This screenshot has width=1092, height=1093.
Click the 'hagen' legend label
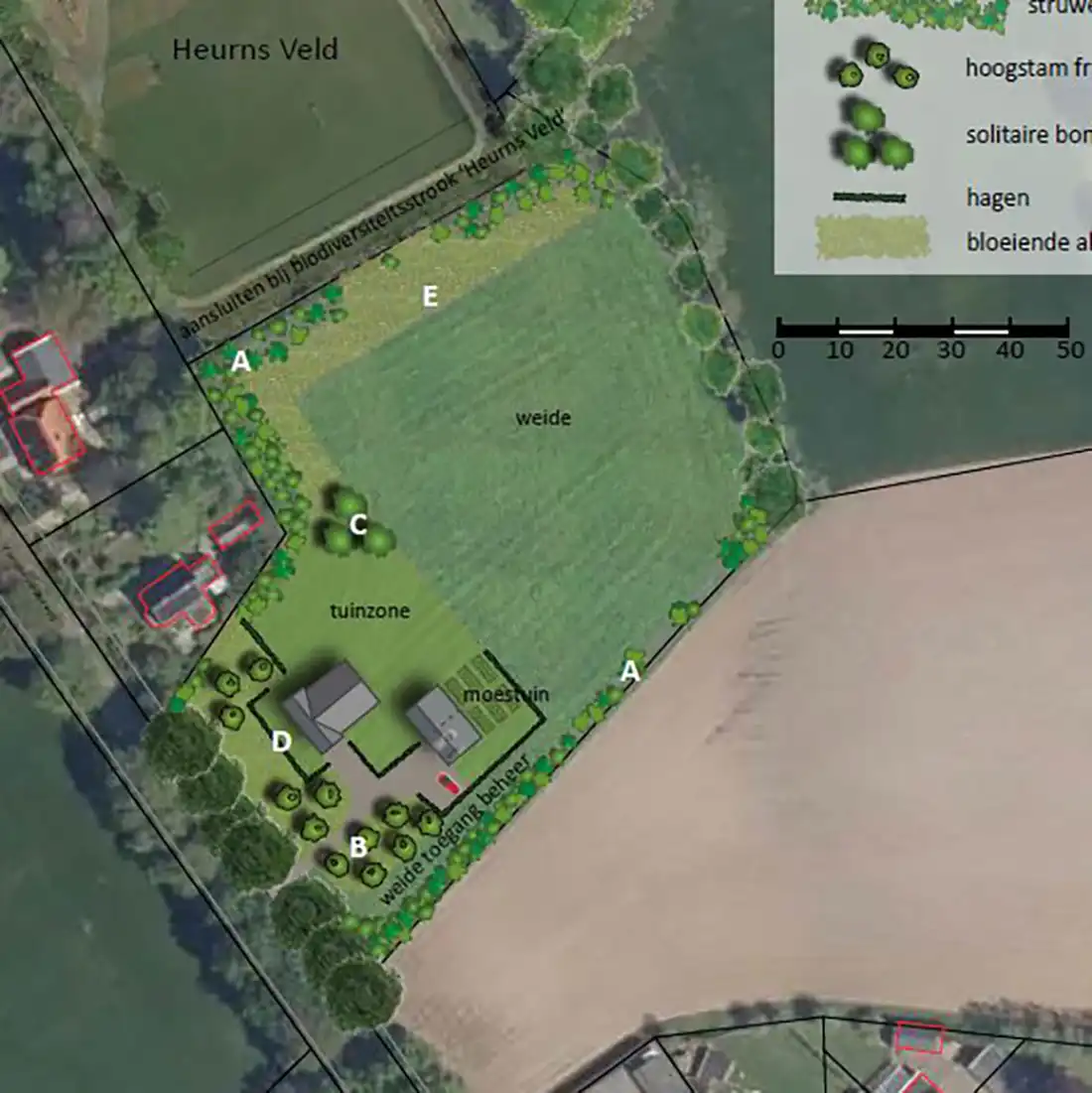[x=998, y=199]
